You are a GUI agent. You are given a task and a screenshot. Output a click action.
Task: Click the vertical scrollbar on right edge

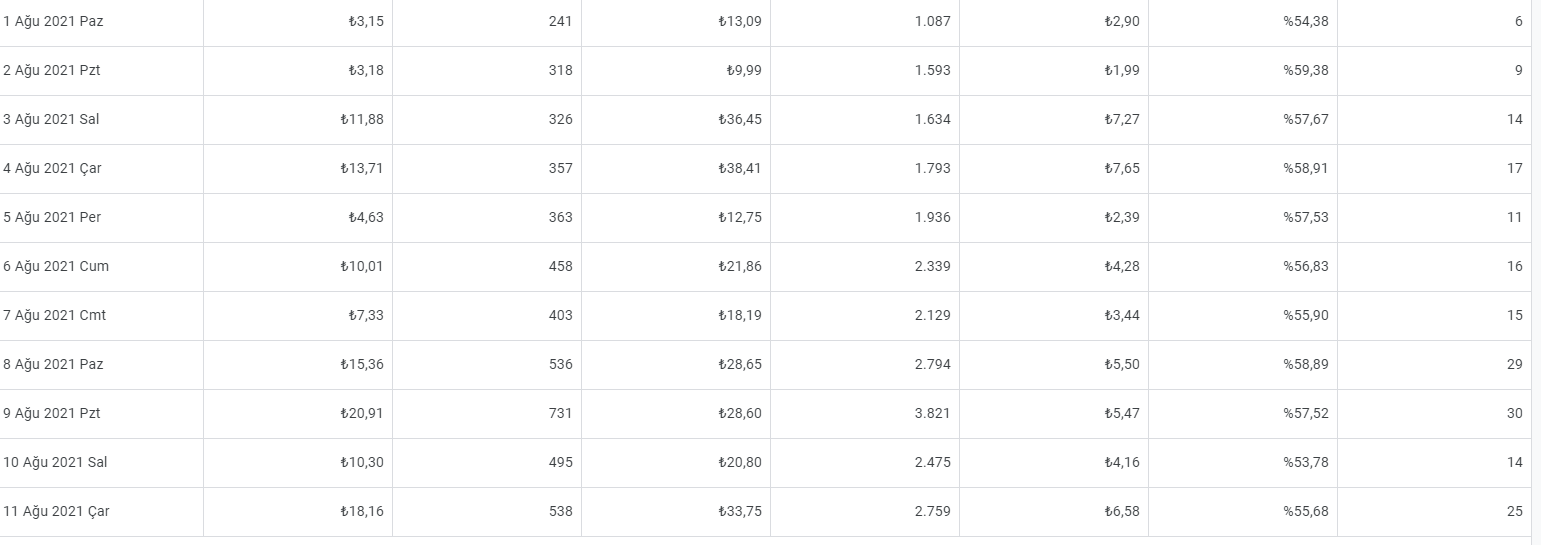(1536, 272)
